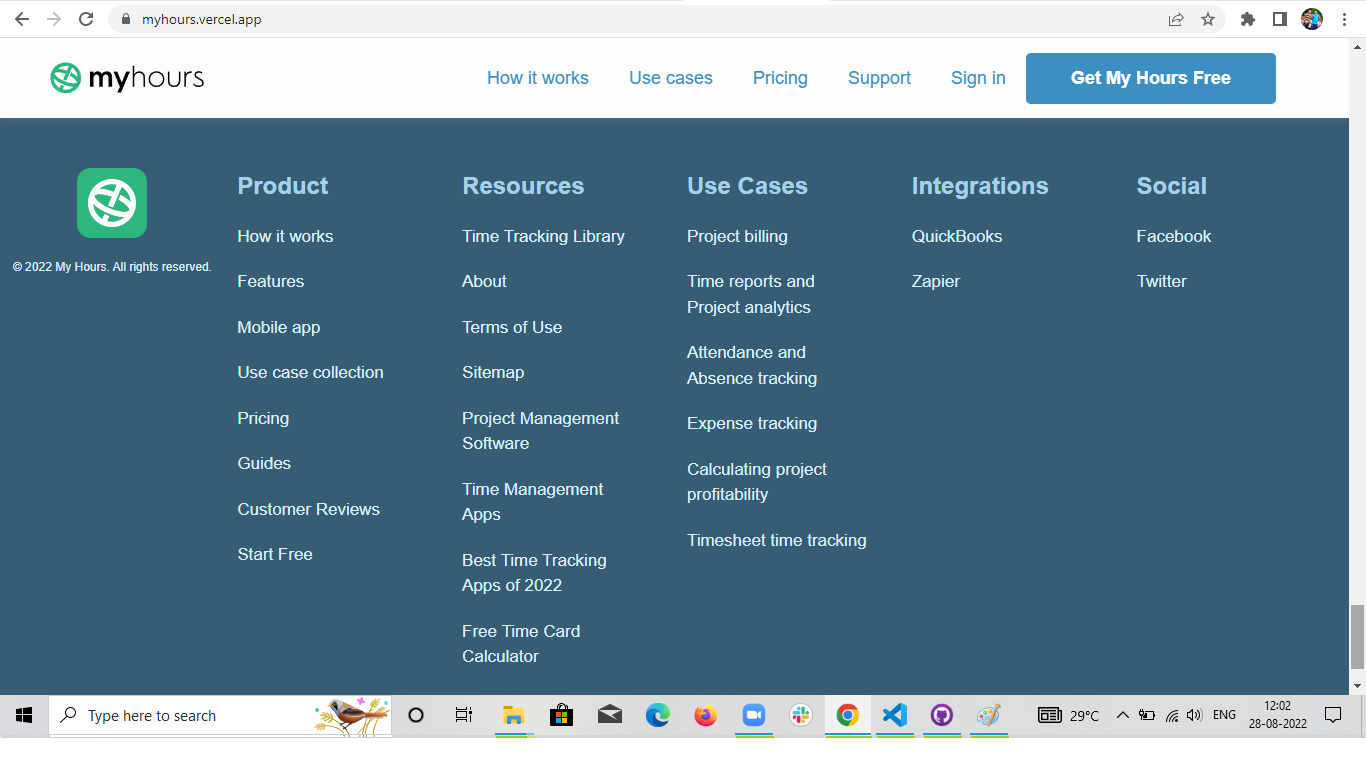Open QuickBooks integration link
Viewport: 1366px width, 768px height.
pos(957,236)
